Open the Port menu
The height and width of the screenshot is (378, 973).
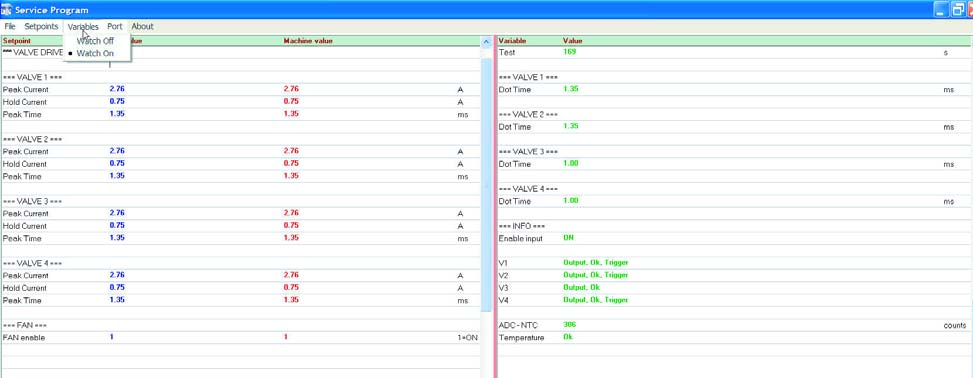(x=115, y=27)
